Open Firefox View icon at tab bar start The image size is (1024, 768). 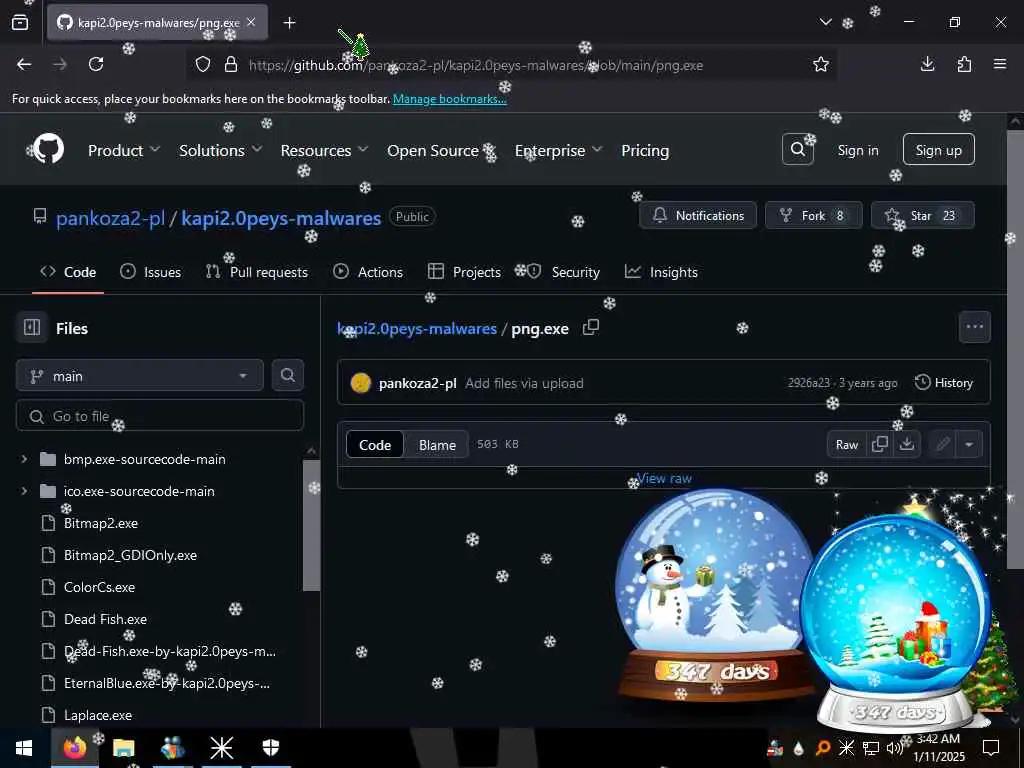pos(20,22)
